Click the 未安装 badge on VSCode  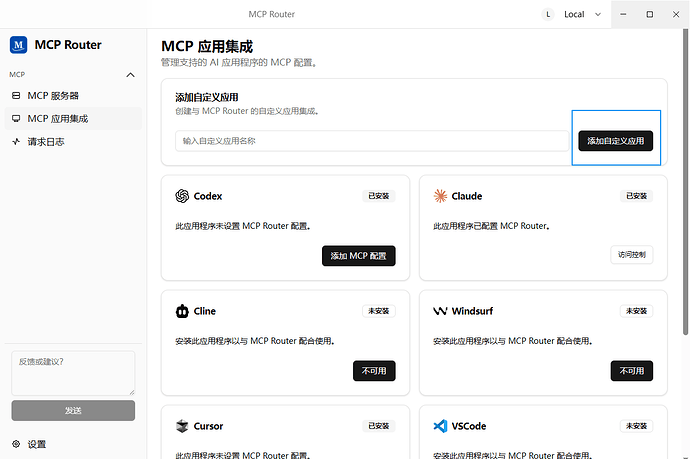636,426
